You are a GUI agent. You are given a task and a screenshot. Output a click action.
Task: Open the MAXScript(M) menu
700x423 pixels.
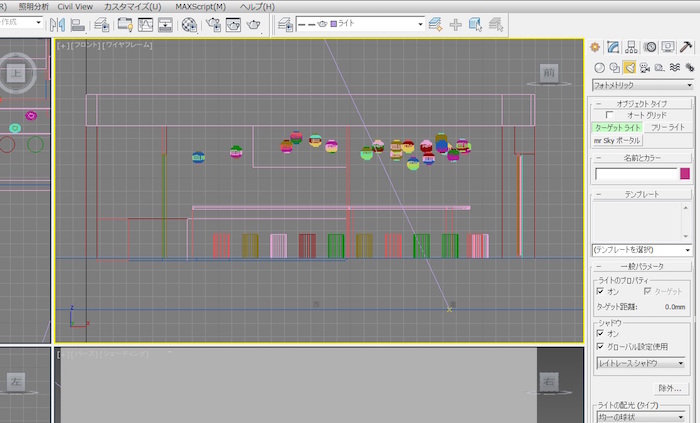tap(200, 6)
